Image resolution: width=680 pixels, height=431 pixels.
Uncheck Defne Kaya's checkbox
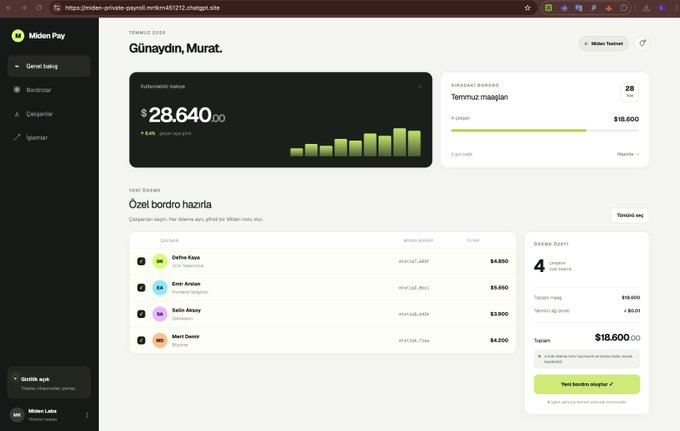point(141,261)
